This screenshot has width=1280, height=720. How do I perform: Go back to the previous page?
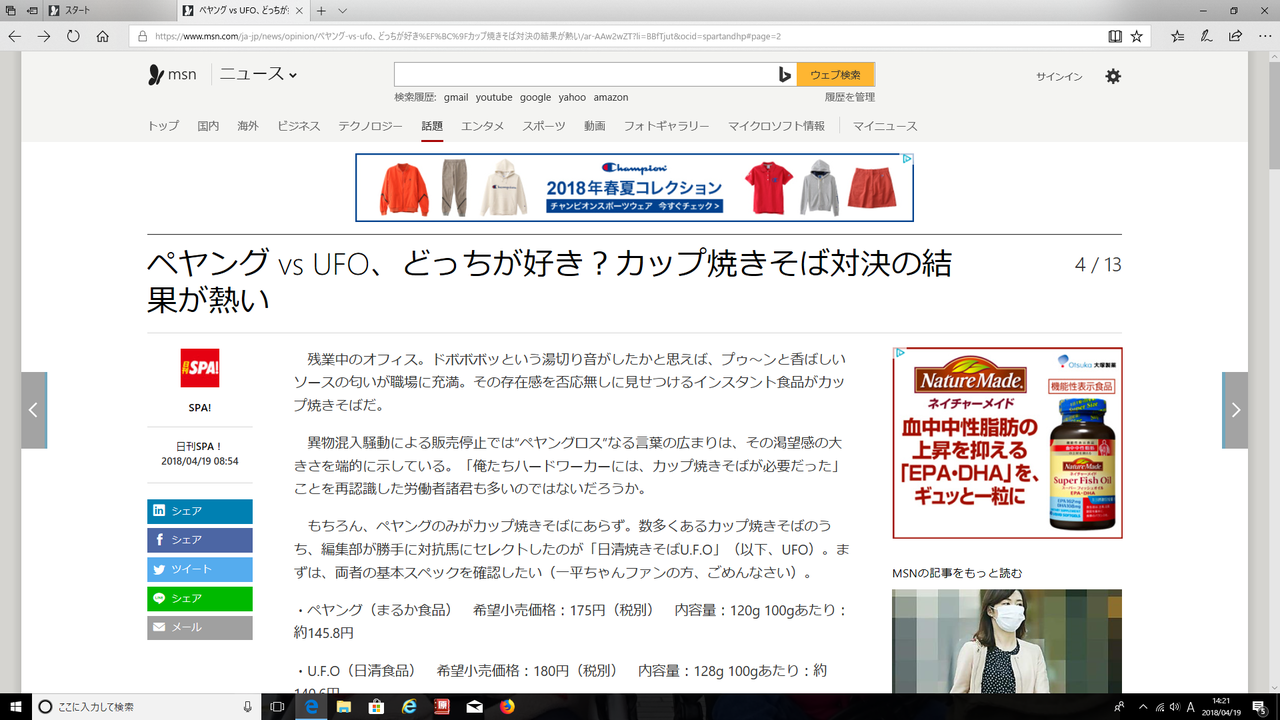coord(14,36)
